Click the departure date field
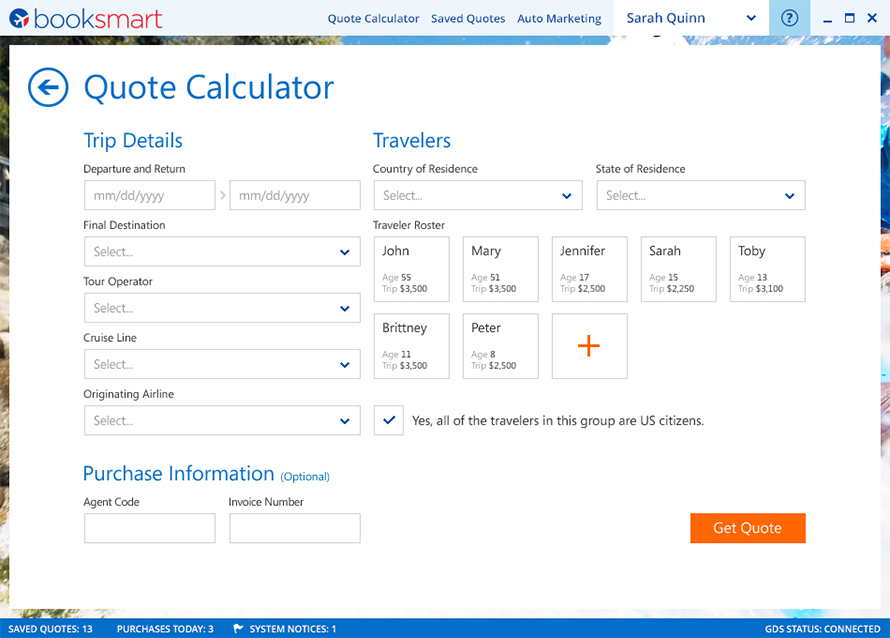890x638 pixels. click(x=149, y=196)
